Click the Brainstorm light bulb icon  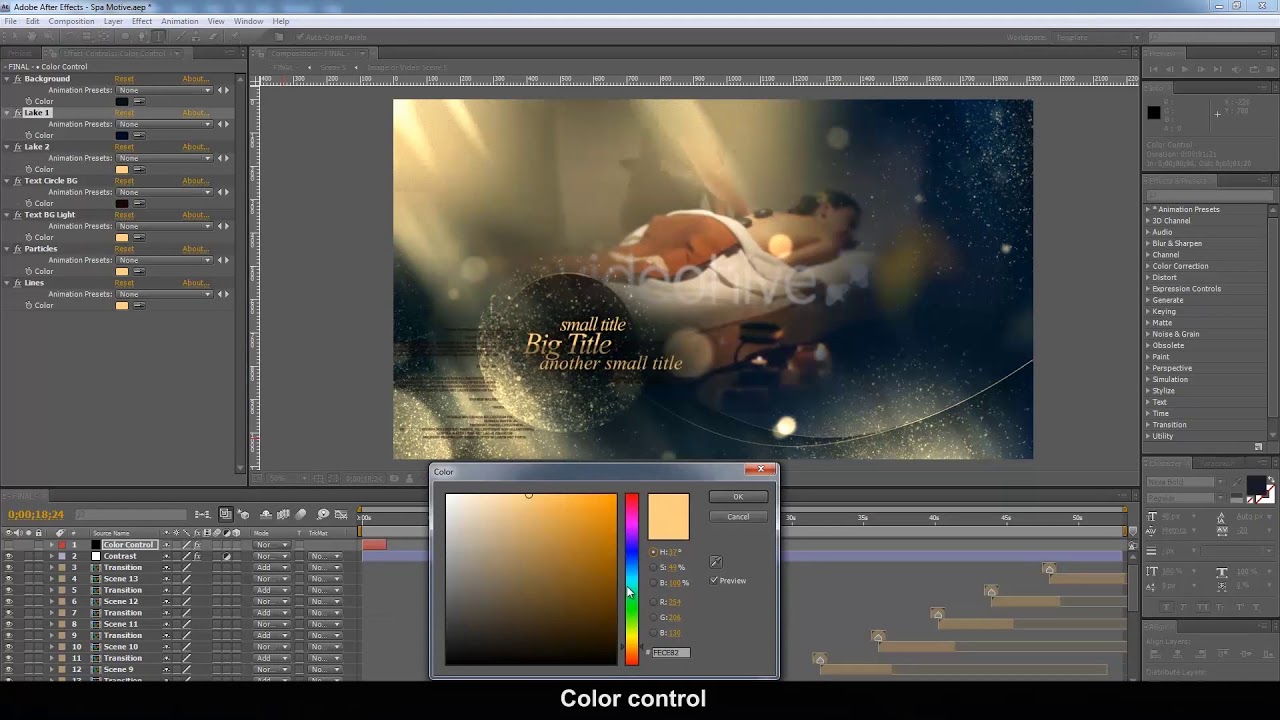tap(323, 514)
